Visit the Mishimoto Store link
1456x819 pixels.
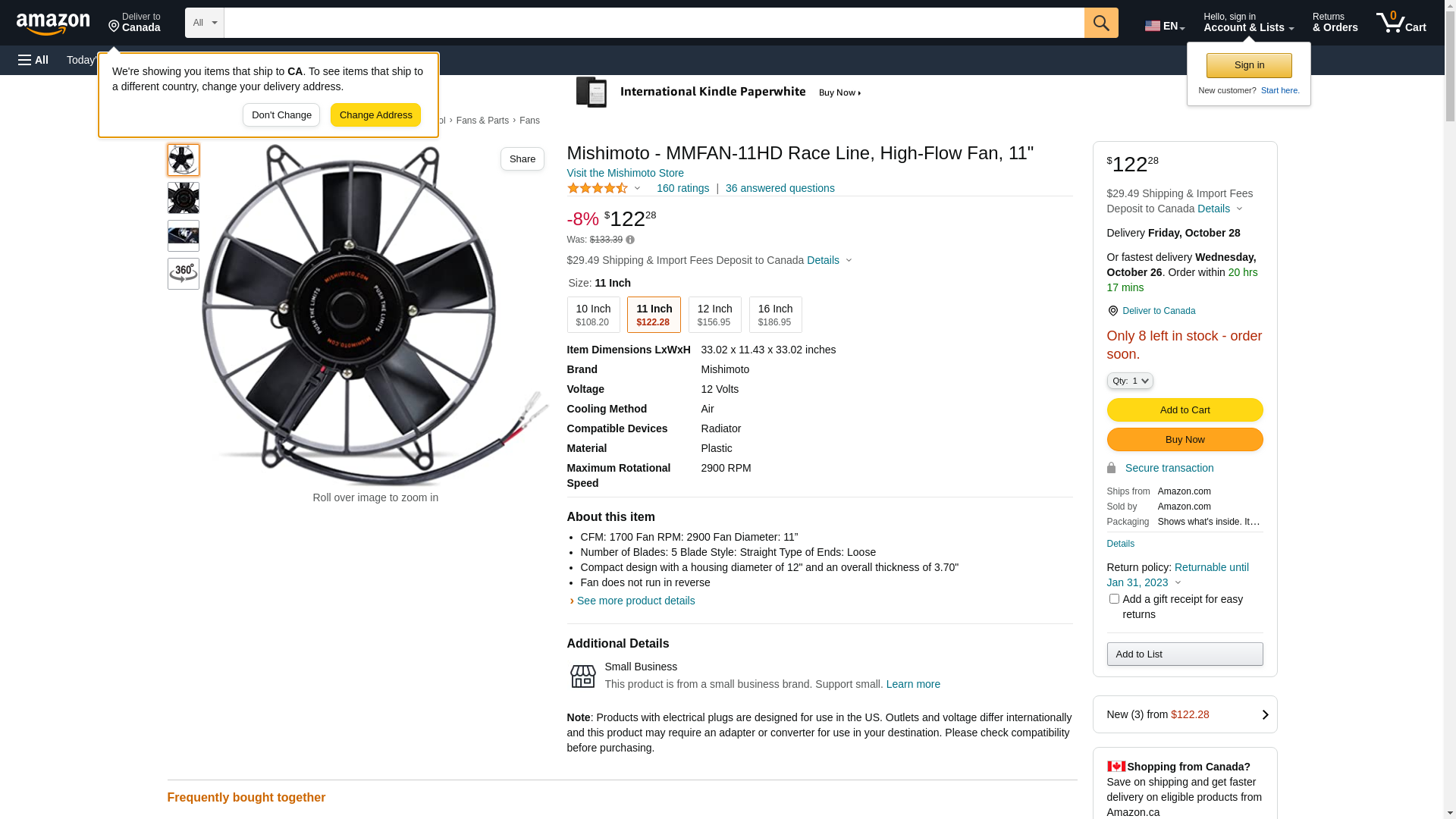pyautogui.click(x=625, y=173)
